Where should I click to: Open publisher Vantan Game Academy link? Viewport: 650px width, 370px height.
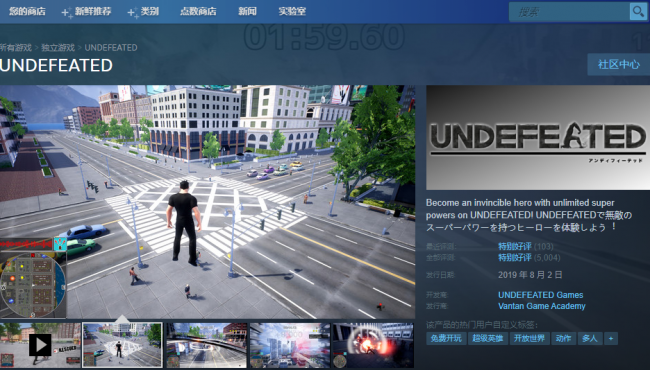542,306
